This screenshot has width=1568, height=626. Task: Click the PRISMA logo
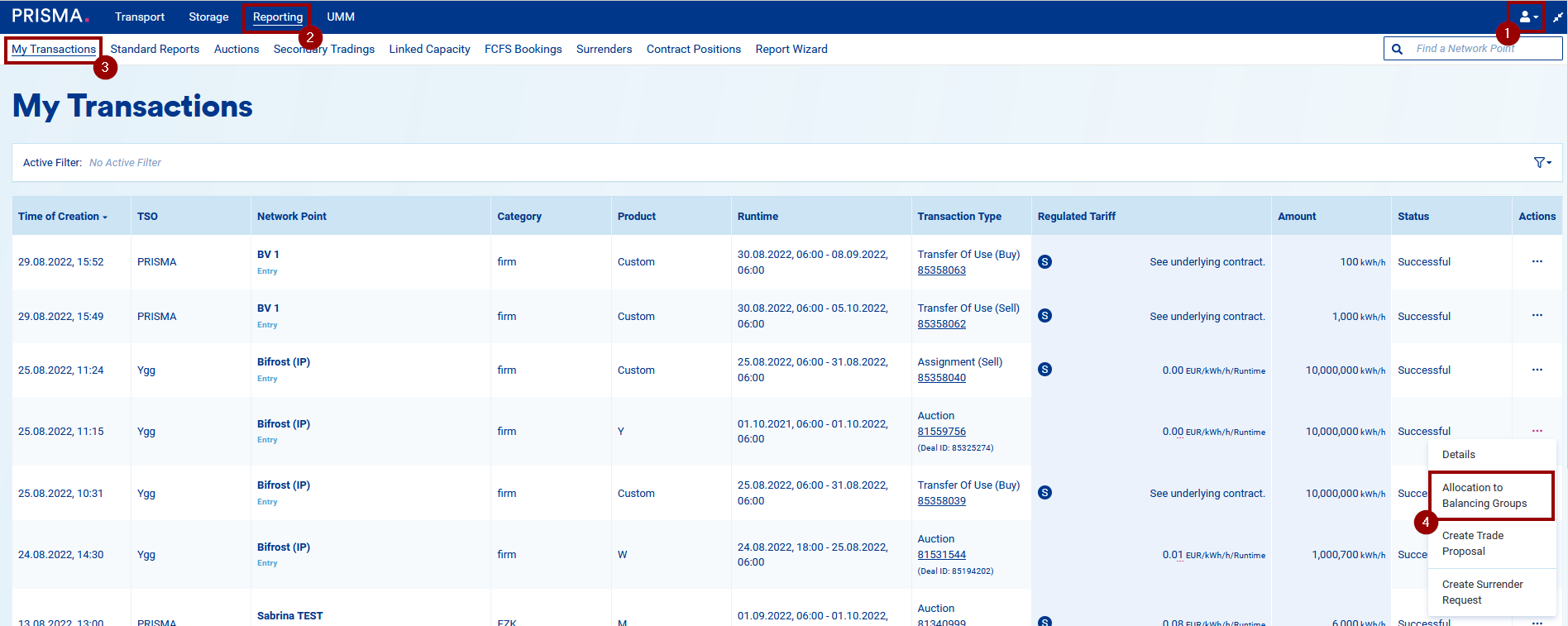[50, 17]
